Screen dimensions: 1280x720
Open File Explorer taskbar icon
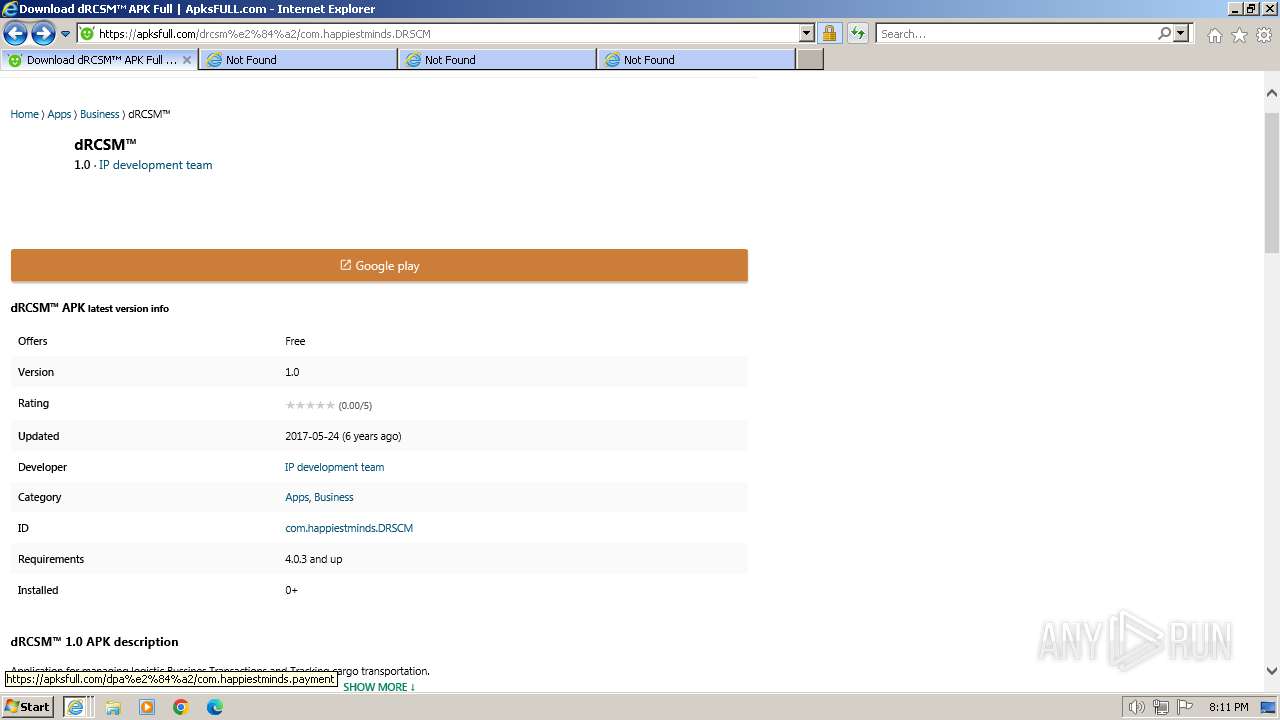pyautogui.click(x=113, y=707)
